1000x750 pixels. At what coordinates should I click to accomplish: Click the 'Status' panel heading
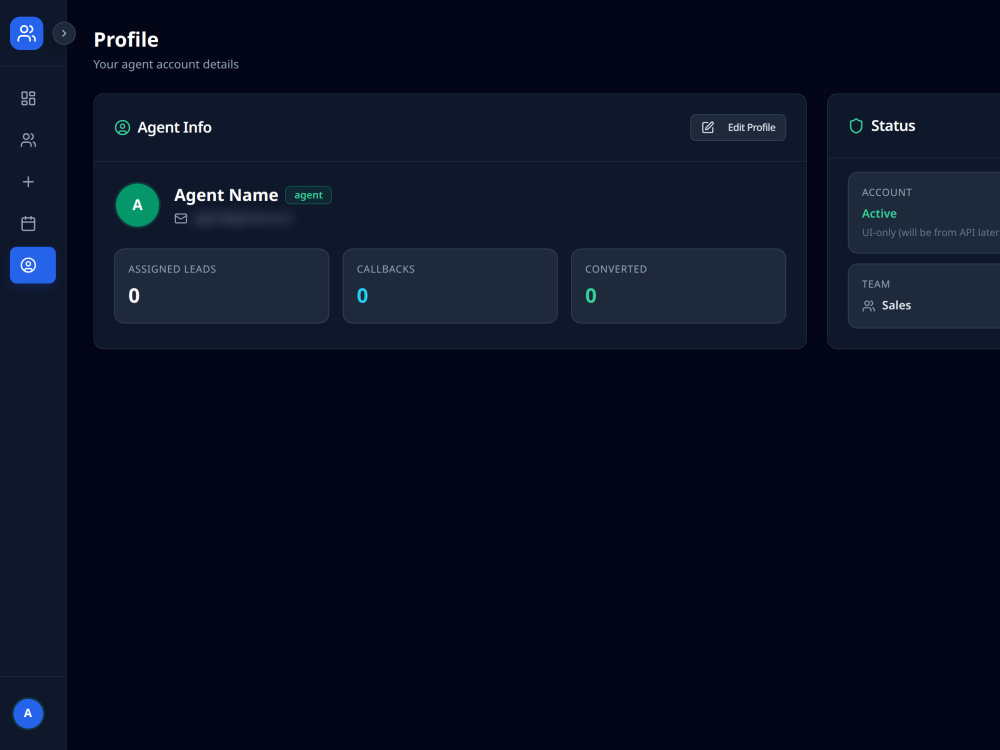tap(893, 126)
